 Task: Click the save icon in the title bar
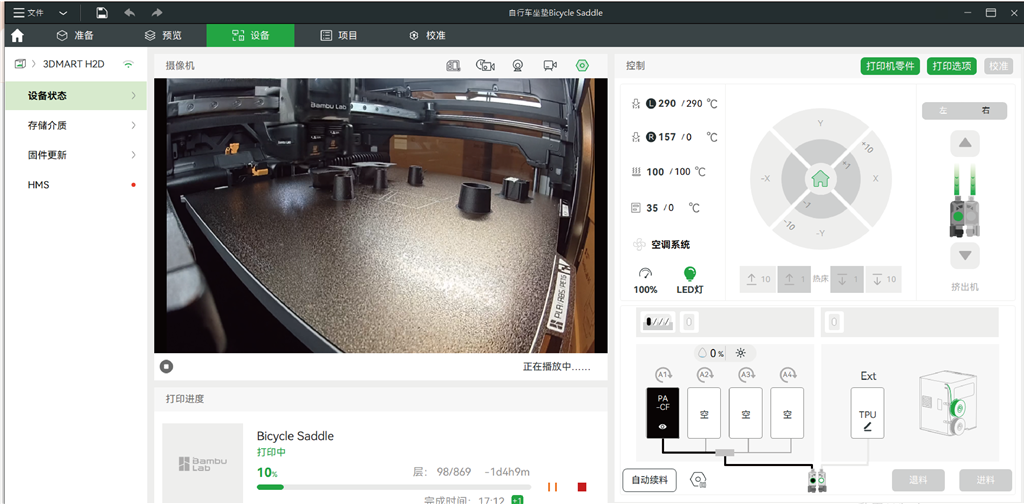point(102,12)
